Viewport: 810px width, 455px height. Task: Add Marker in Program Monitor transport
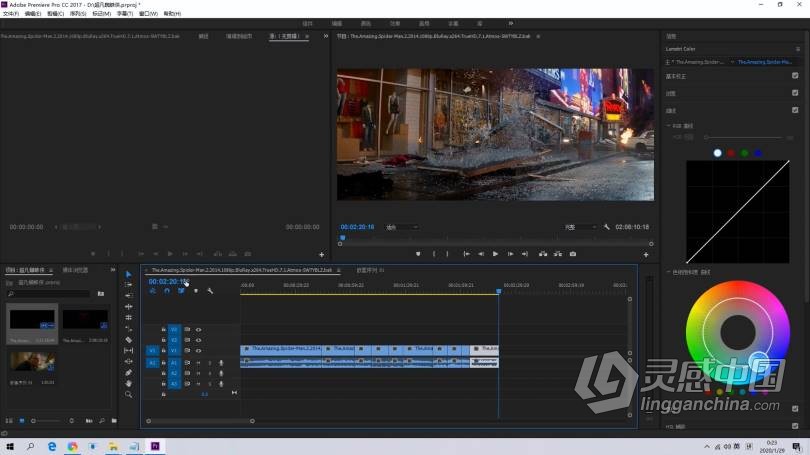[418, 254]
